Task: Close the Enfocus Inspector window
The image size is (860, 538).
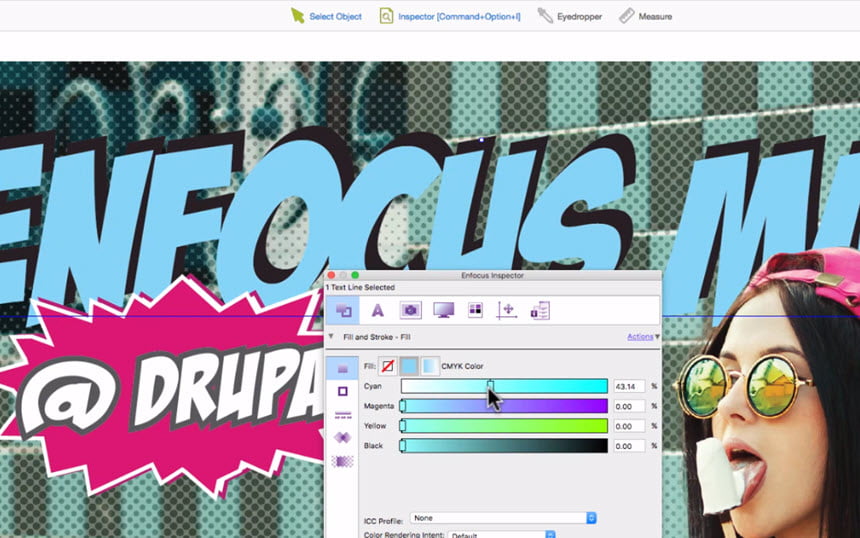Action: point(331,275)
